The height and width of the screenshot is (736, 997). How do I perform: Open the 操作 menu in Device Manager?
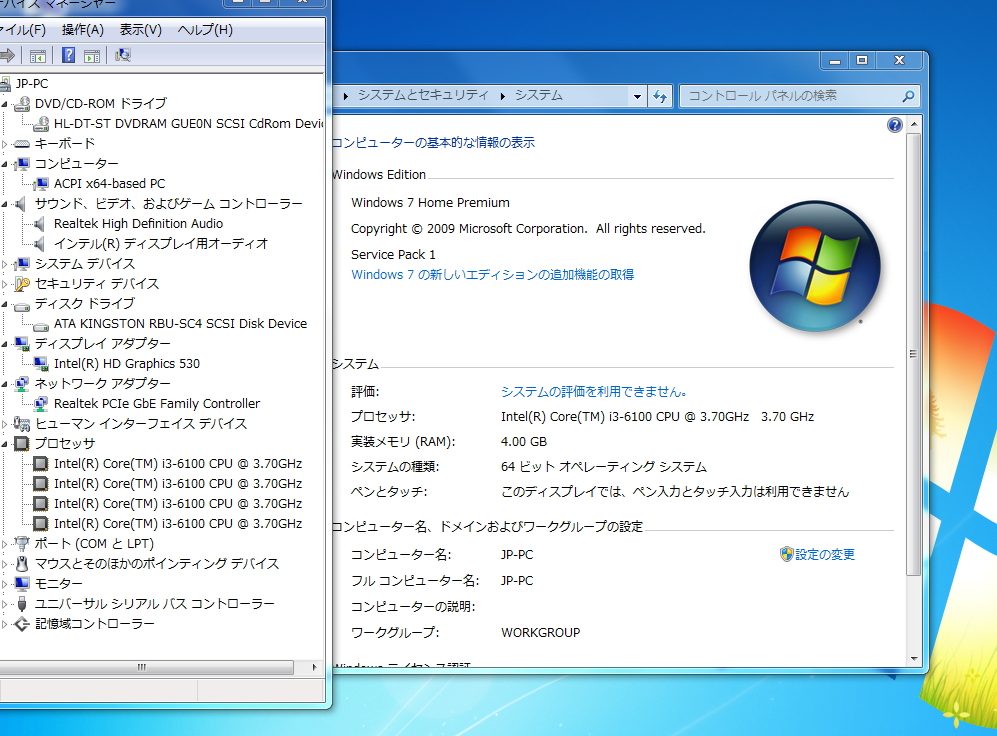83,29
